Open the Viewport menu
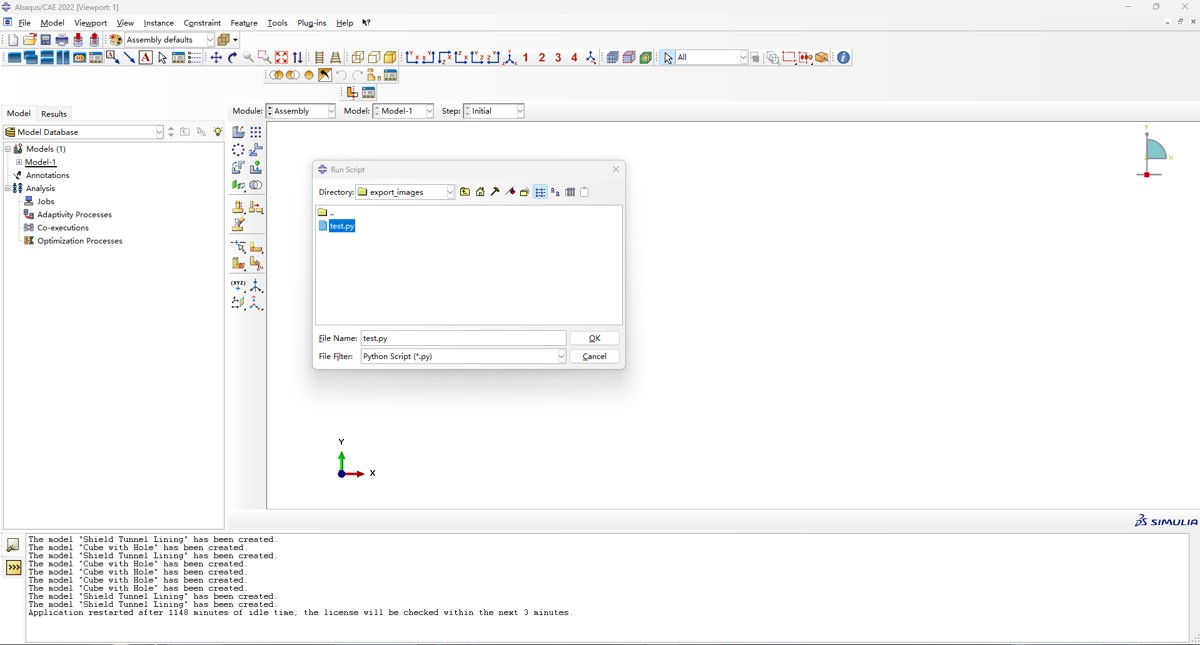 [x=90, y=22]
